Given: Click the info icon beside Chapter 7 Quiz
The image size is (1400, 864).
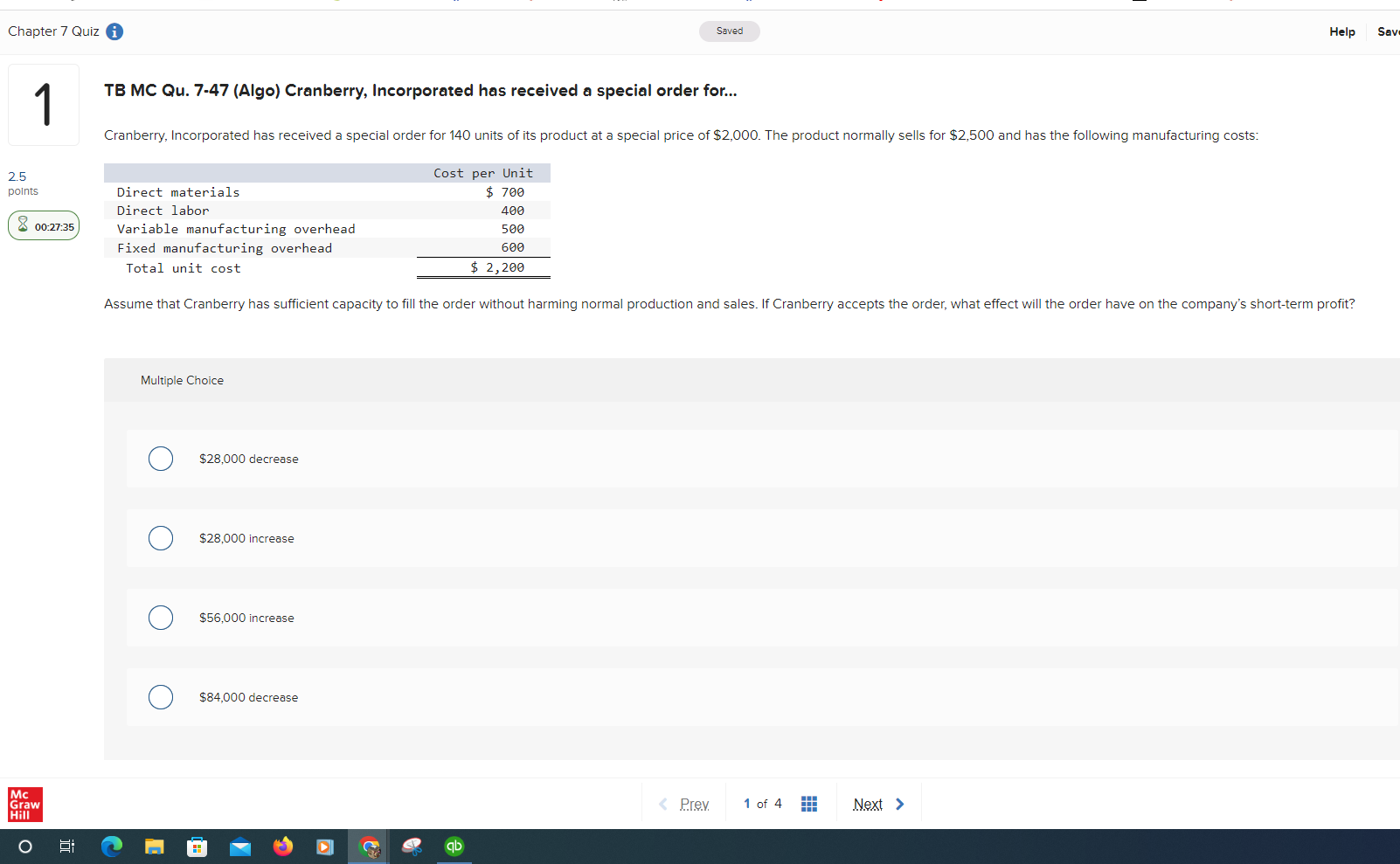Looking at the screenshot, I should tap(114, 31).
